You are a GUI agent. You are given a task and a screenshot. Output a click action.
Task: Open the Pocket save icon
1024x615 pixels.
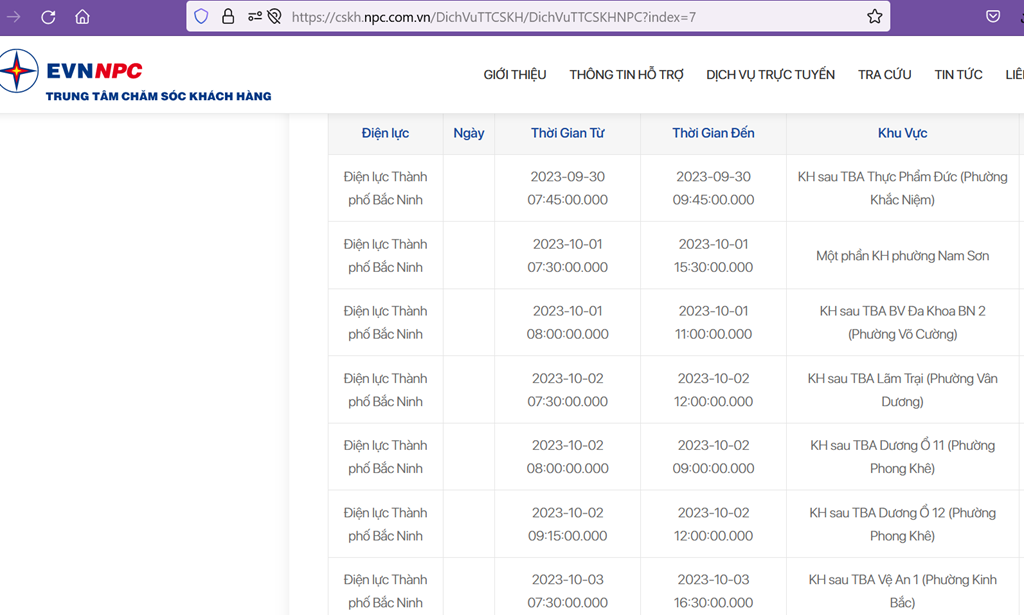993,16
